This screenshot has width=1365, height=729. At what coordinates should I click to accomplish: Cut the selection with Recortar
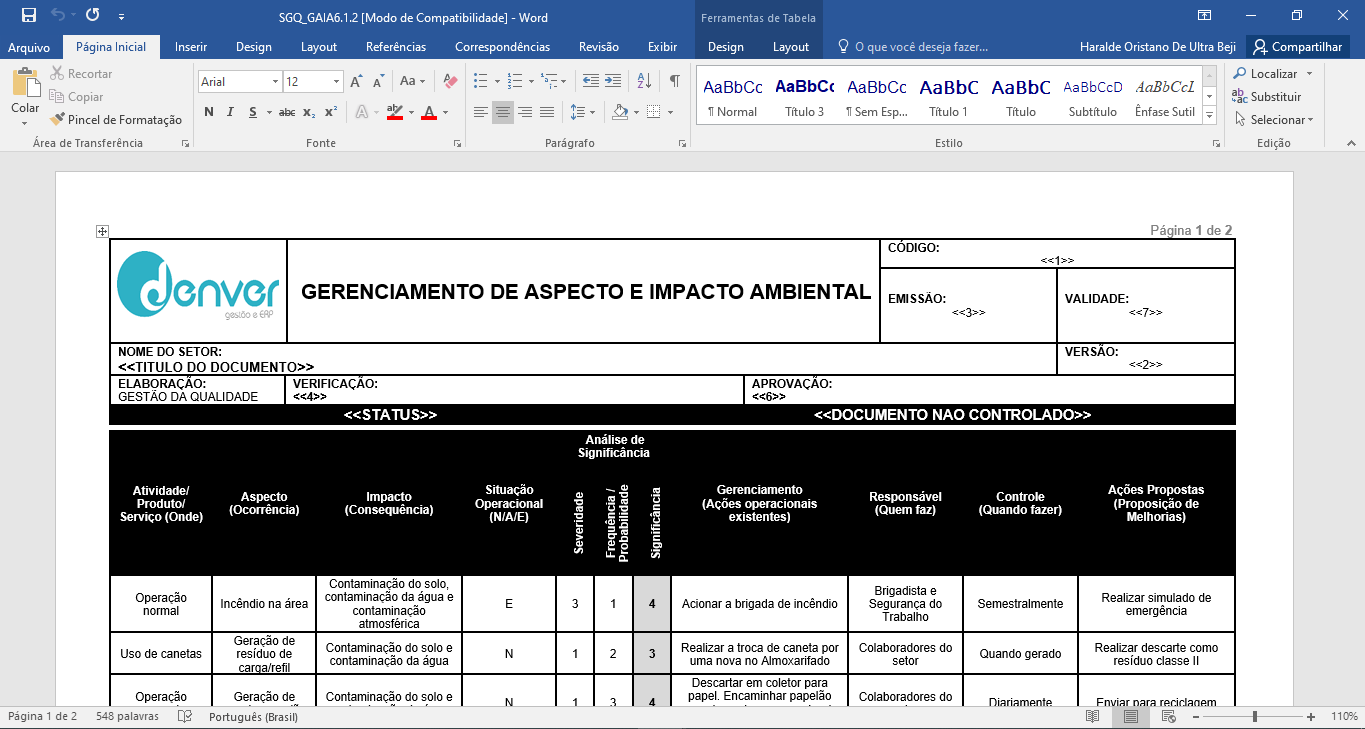80,74
